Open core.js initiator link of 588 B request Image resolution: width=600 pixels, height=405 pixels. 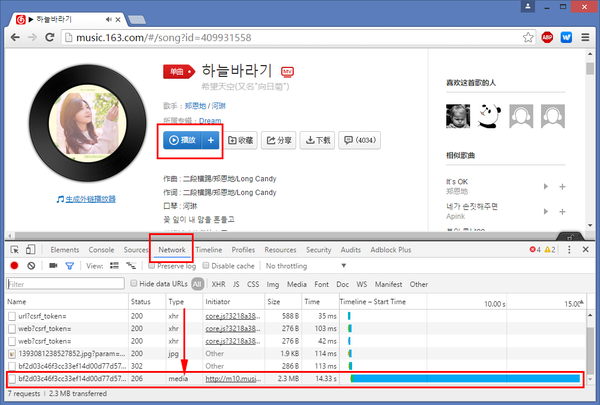tap(233, 316)
